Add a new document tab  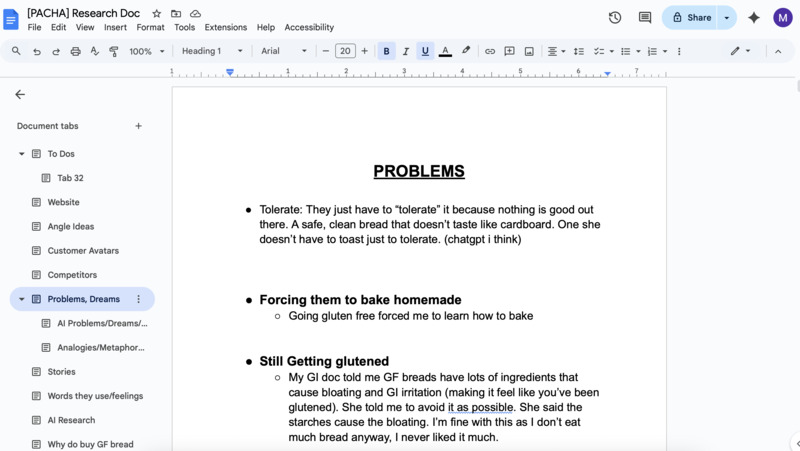138,126
